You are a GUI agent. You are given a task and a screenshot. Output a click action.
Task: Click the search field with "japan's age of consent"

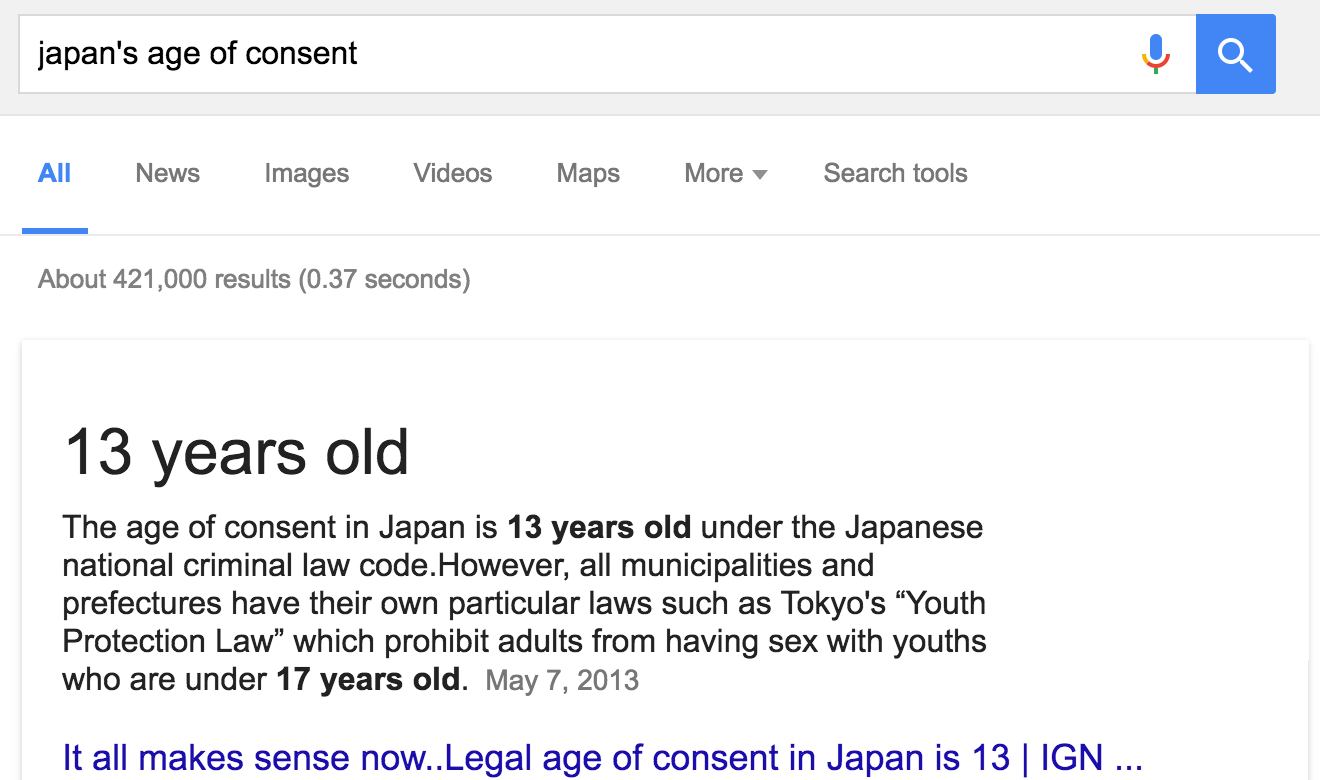[x=607, y=54]
